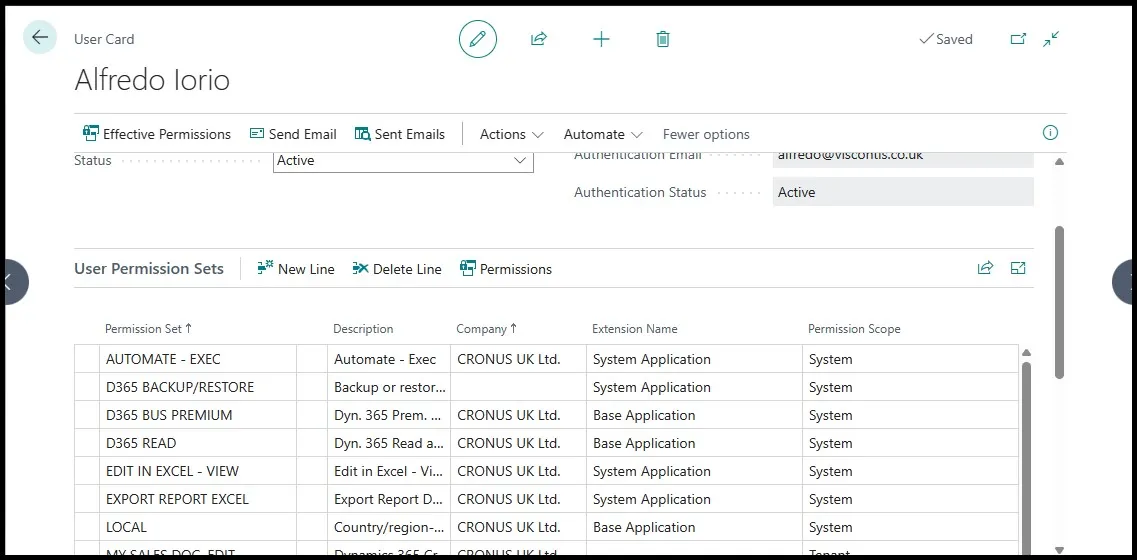
Task: Click page vertical scrollbar thumb
Action: coord(1059,302)
